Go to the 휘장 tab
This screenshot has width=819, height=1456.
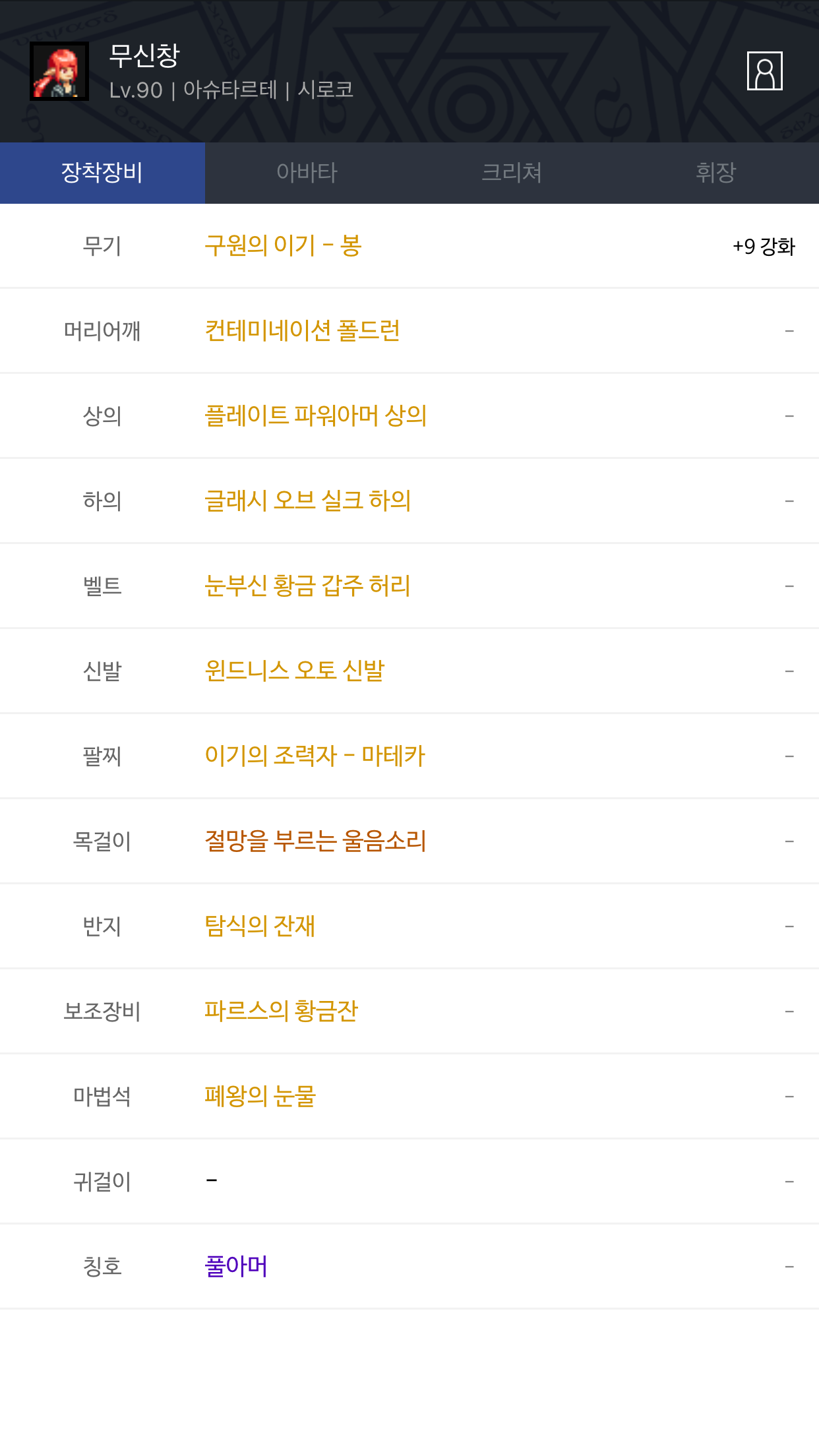point(715,173)
